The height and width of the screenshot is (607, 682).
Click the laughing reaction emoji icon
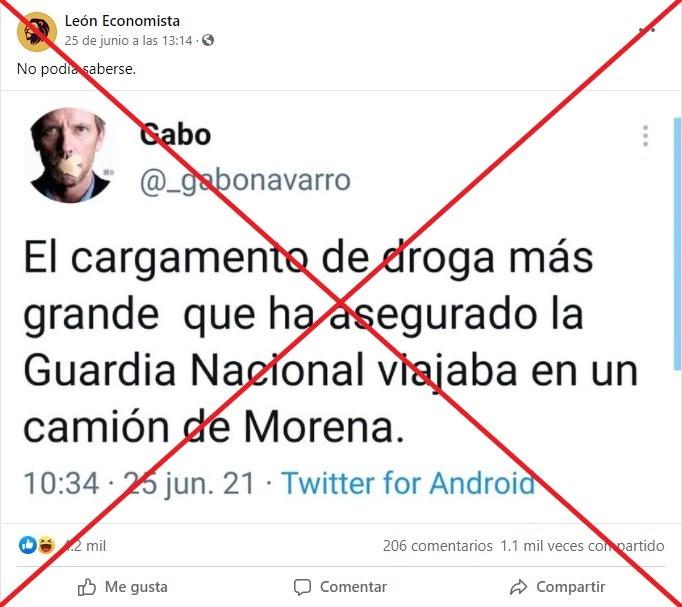click(x=46, y=545)
